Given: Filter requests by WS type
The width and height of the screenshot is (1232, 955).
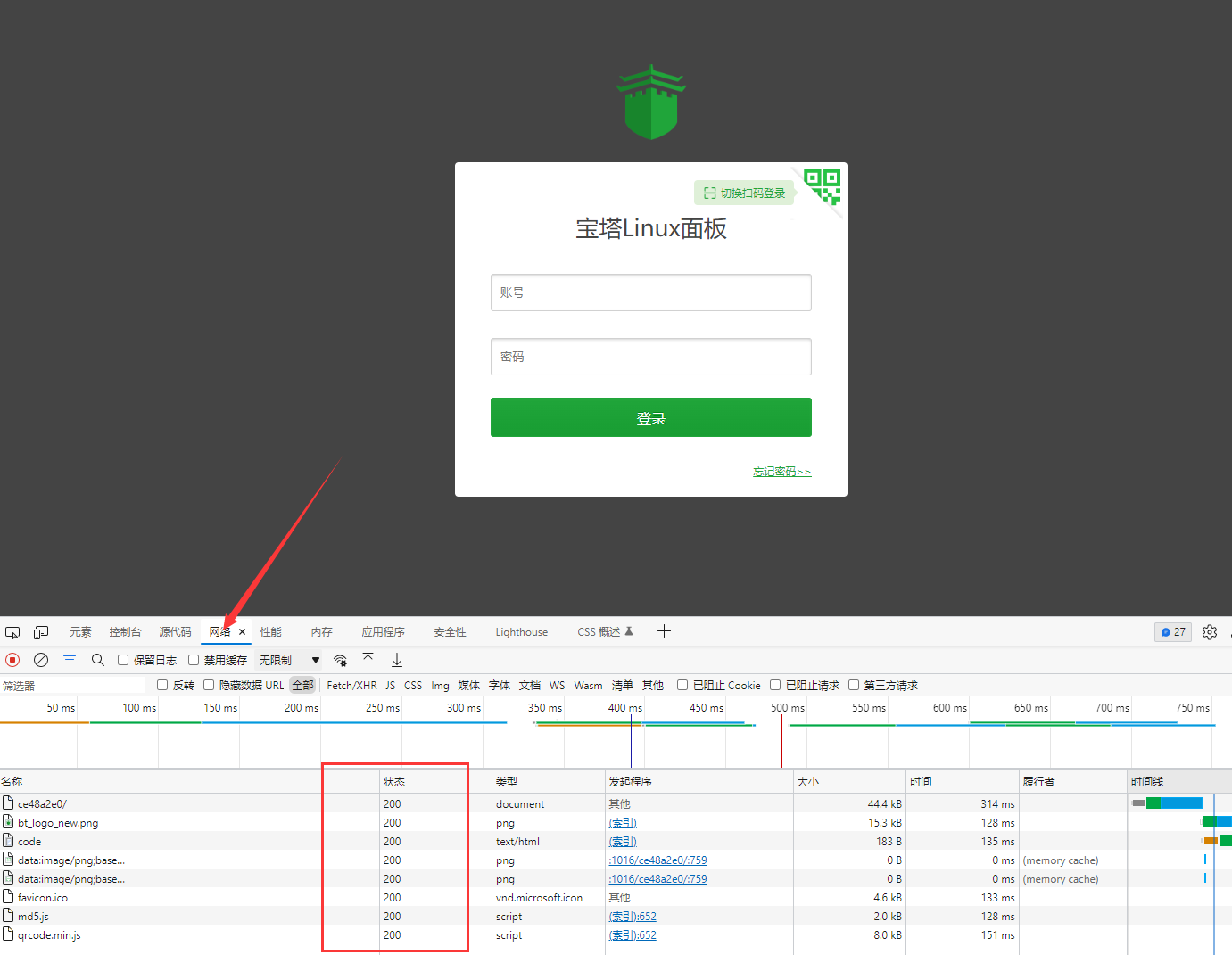Looking at the screenshot, I should [x=557, y=686].
